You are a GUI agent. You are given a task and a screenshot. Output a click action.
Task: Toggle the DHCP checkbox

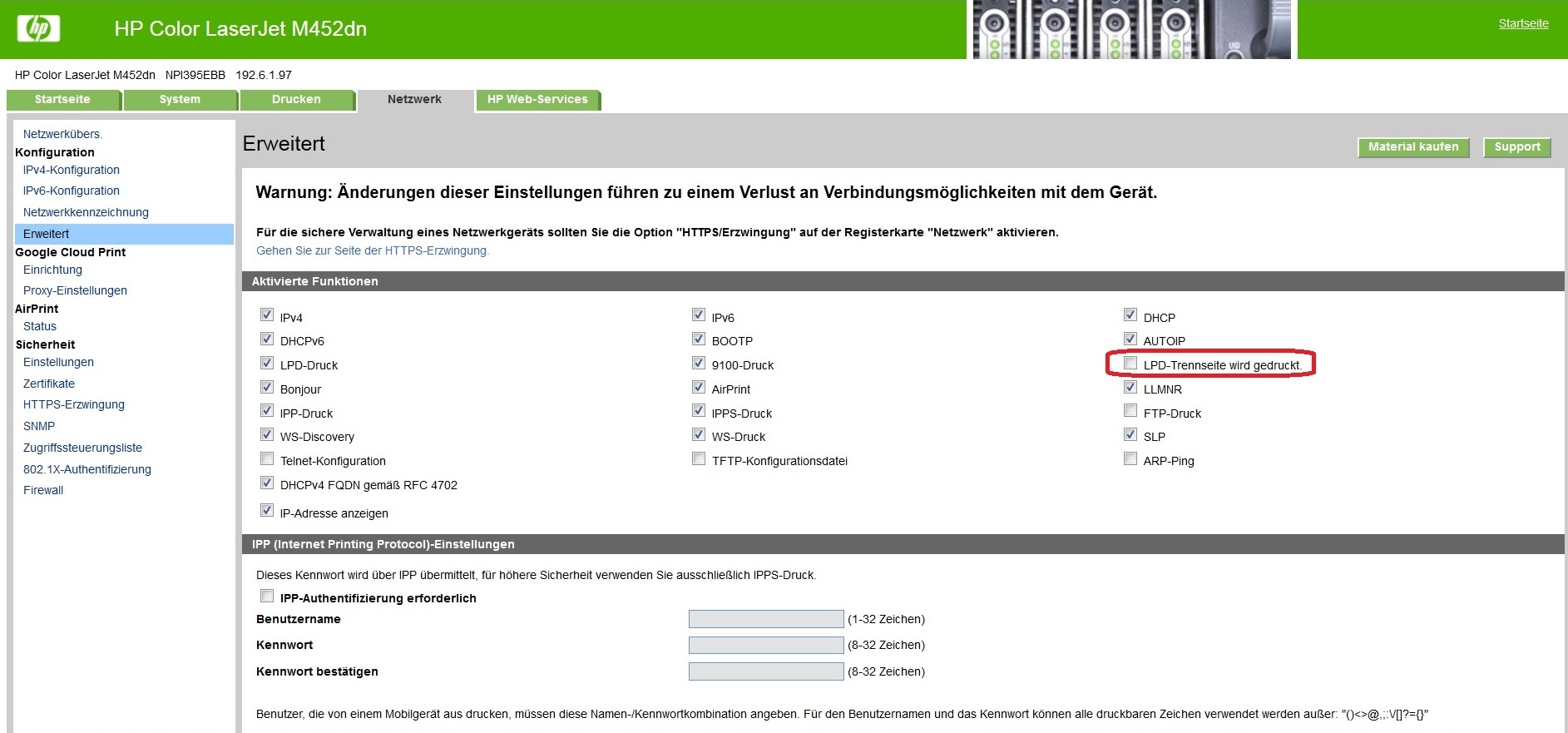[x=1130, y=314]
